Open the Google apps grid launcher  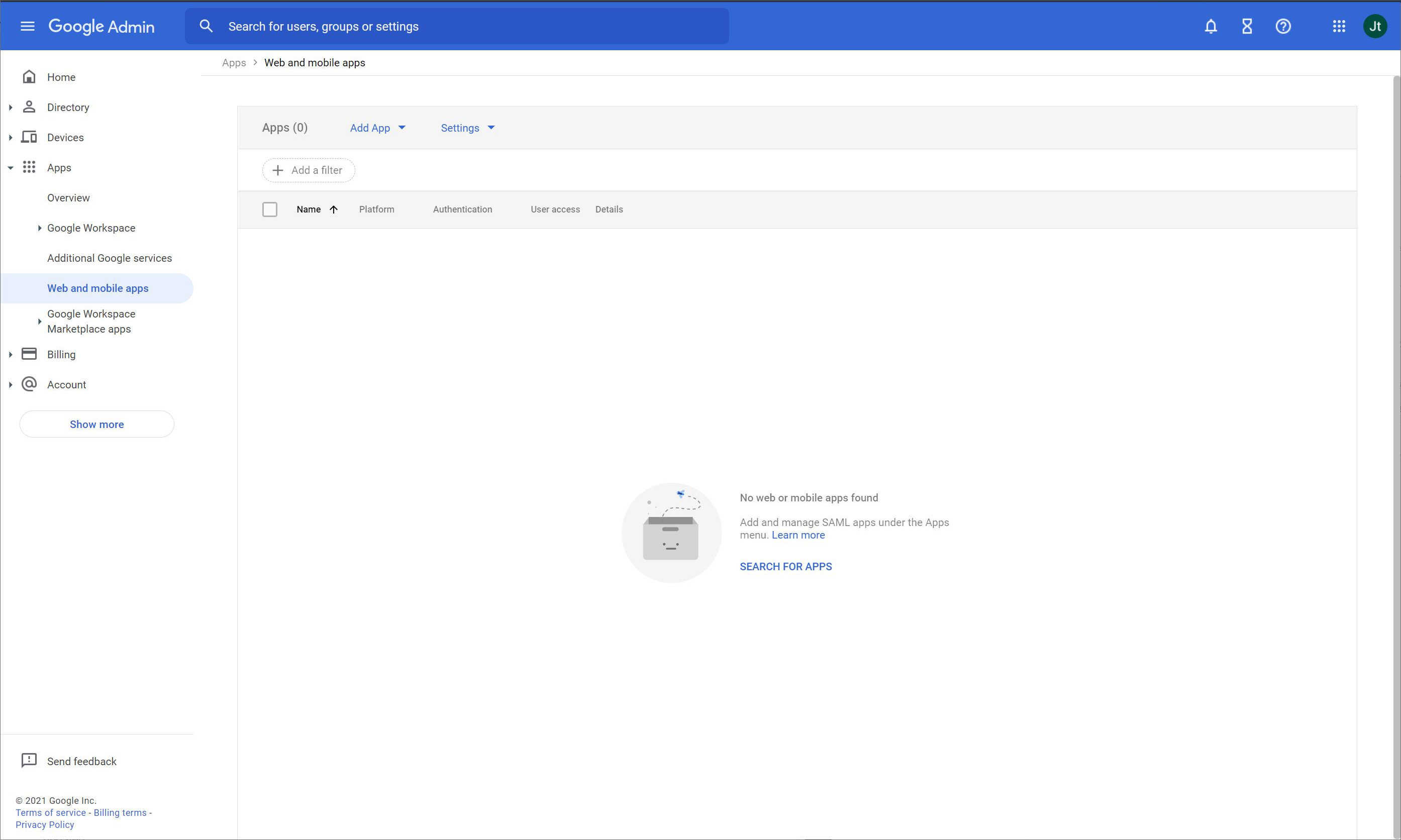[1339, 26]
